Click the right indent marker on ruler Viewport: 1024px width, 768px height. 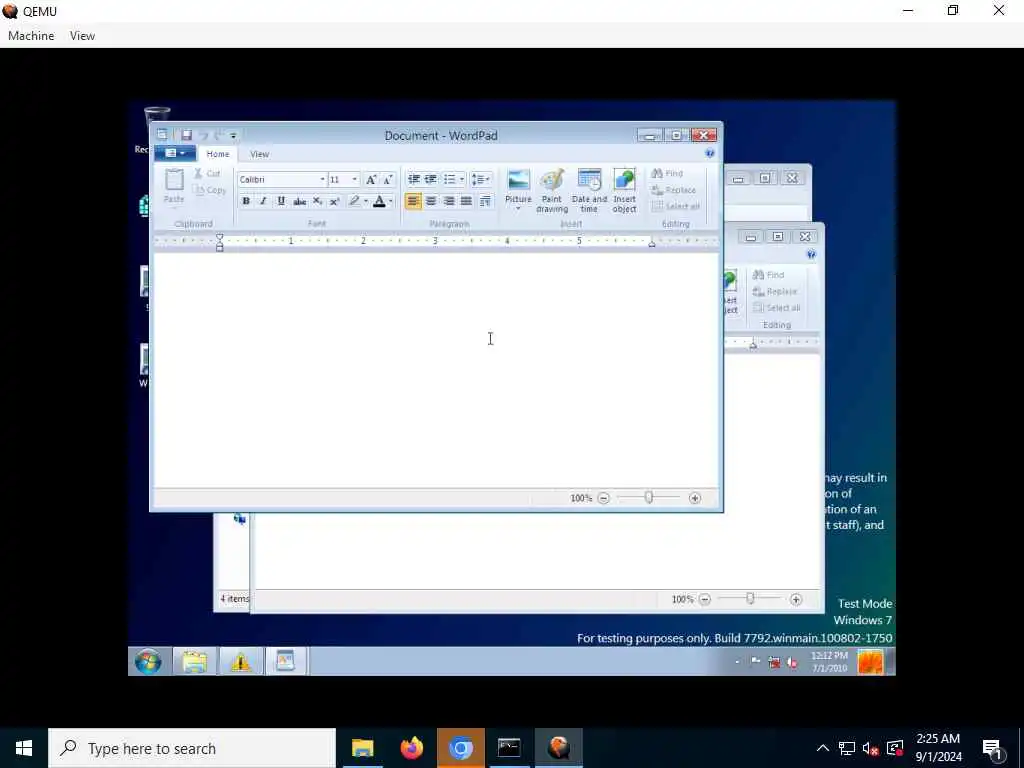[x=652, y=244]
